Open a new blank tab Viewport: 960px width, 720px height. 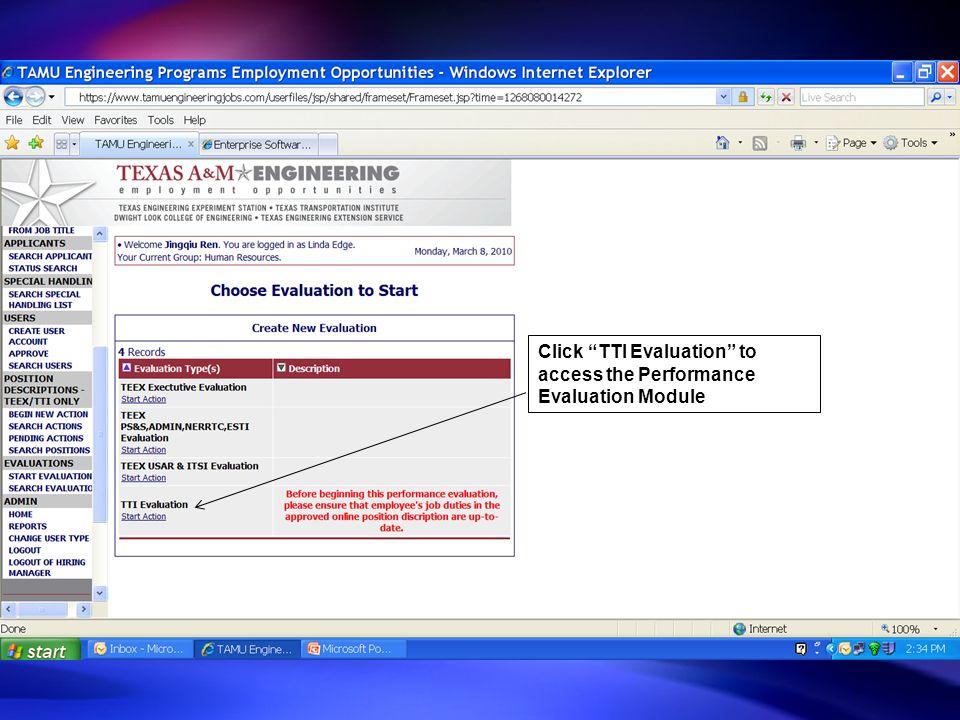(x=328, y=144)
